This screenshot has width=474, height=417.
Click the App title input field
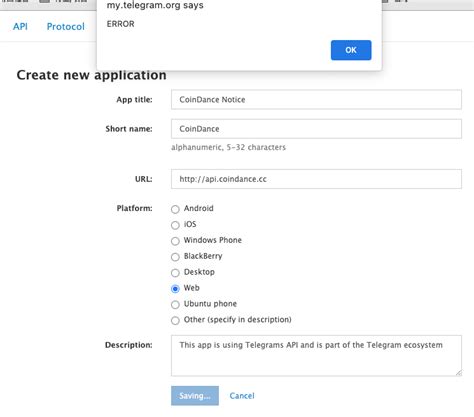(x=316, y=99)
